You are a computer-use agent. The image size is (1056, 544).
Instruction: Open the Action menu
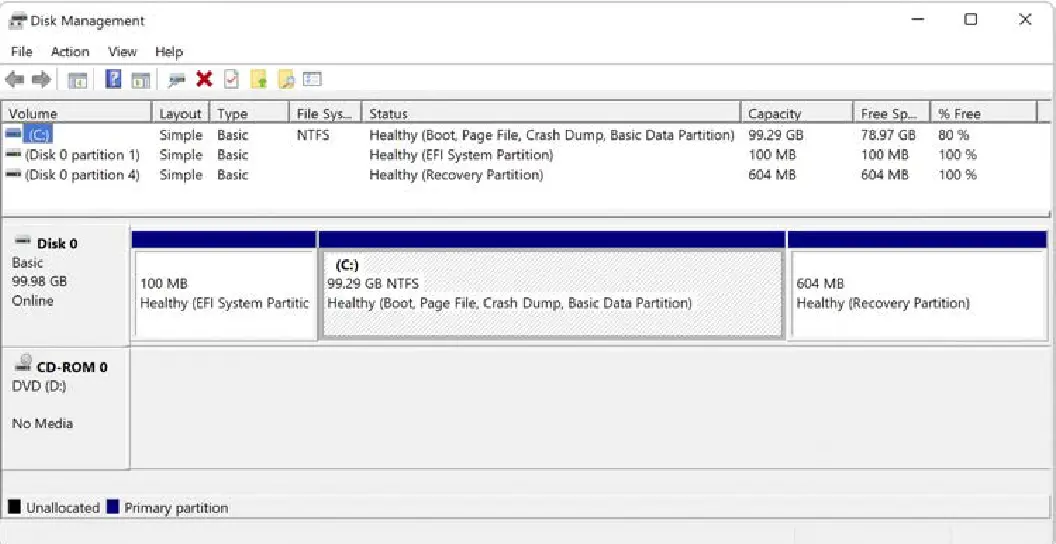click(70, 51)
